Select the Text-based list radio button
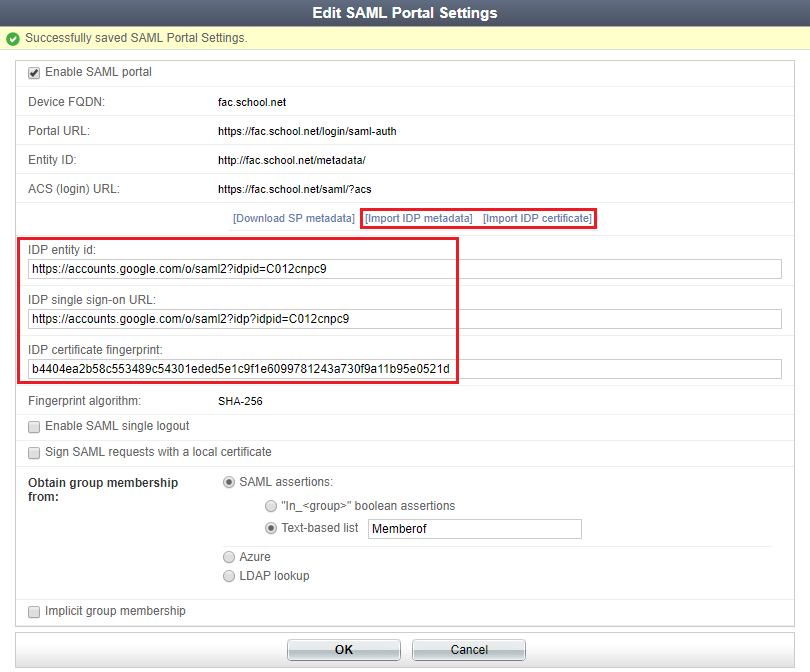Viewport: 810px width, 672px height. tap(271, 528)
